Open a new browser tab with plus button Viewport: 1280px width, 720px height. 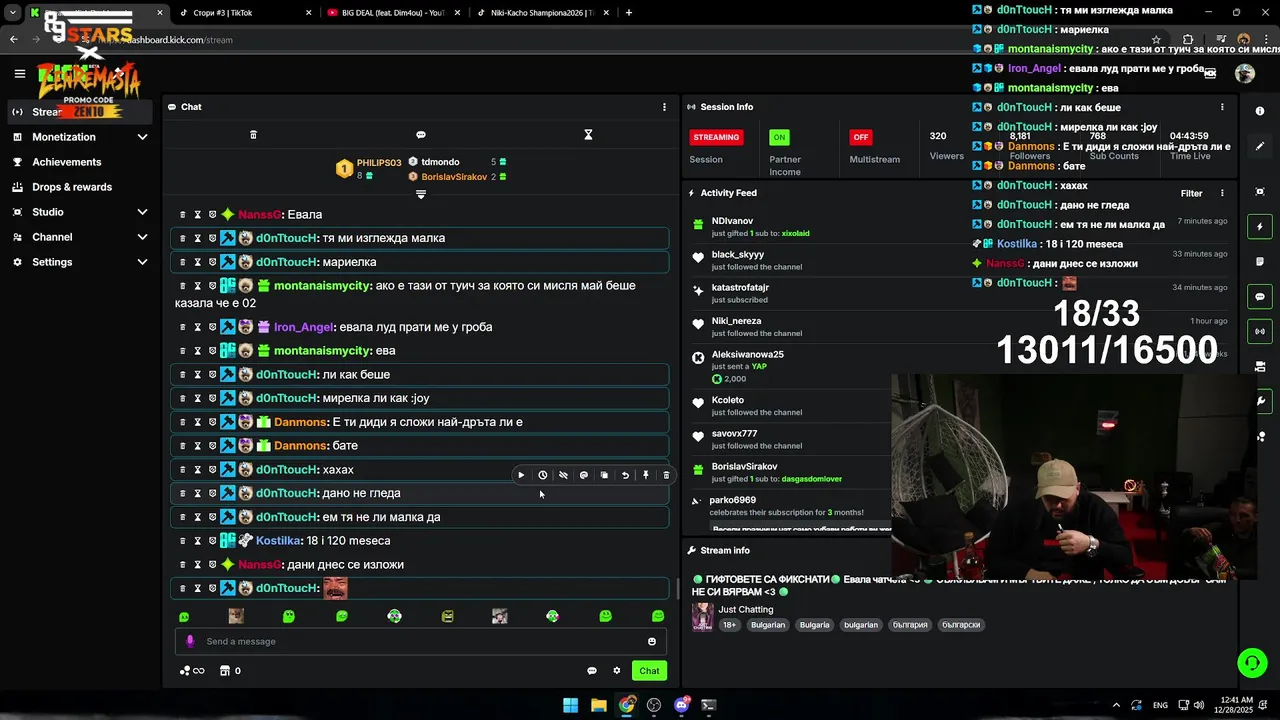[x=629, y=13]
